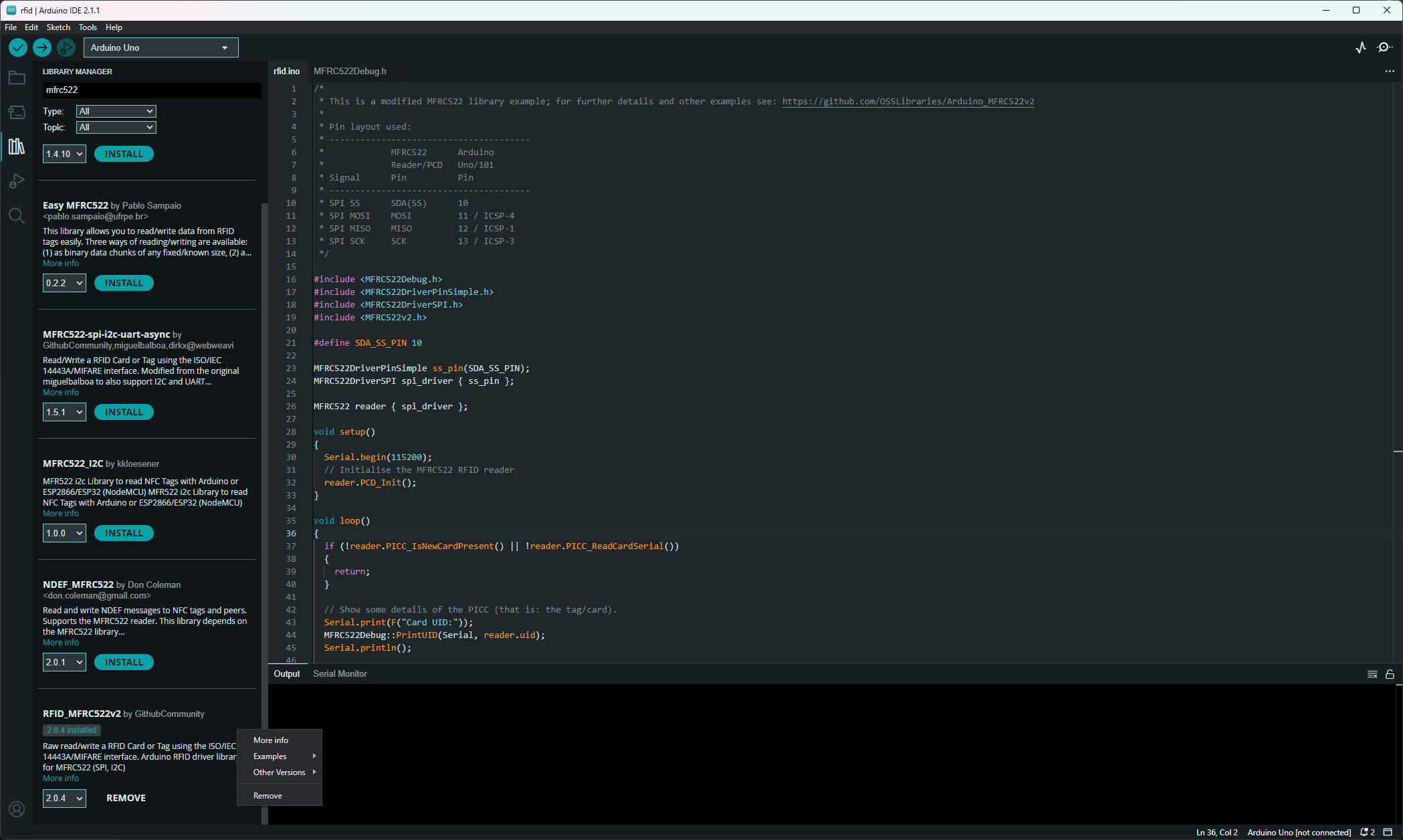Open the Sketchbook sidebar panel
1403x840 pixels.
17,78
